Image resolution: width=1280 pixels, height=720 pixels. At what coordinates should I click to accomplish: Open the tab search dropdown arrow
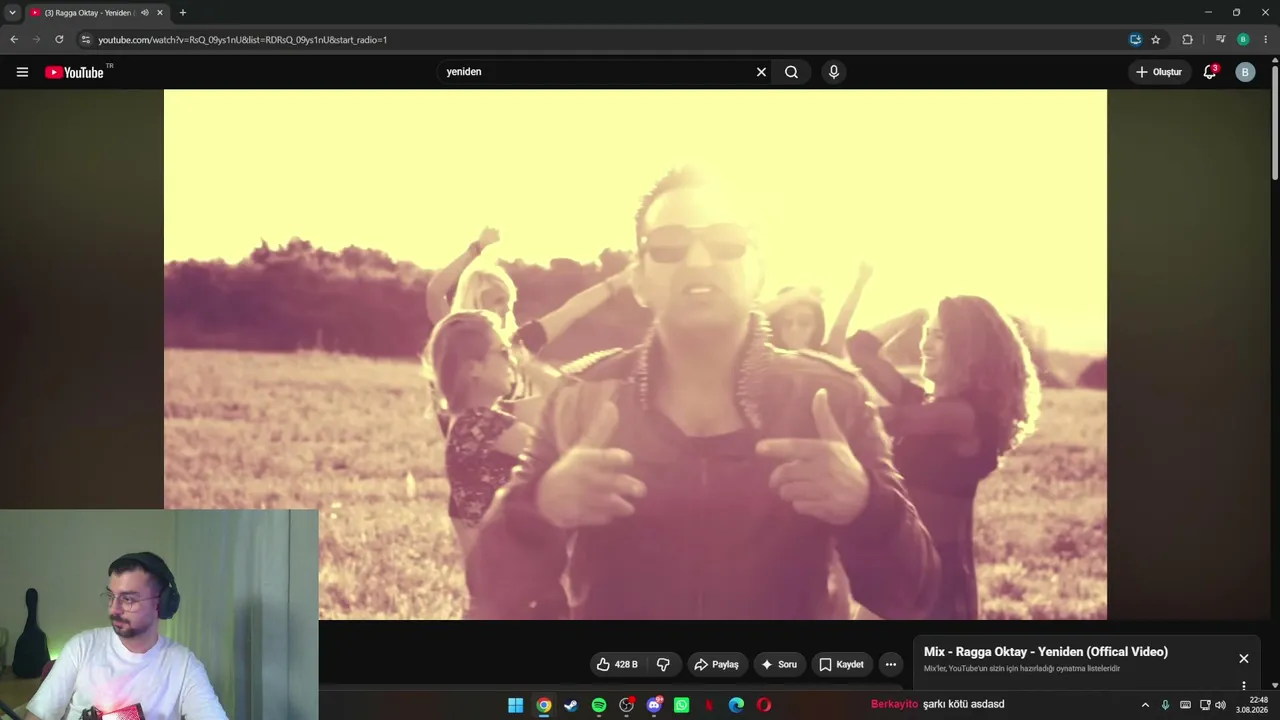(12, 13)
